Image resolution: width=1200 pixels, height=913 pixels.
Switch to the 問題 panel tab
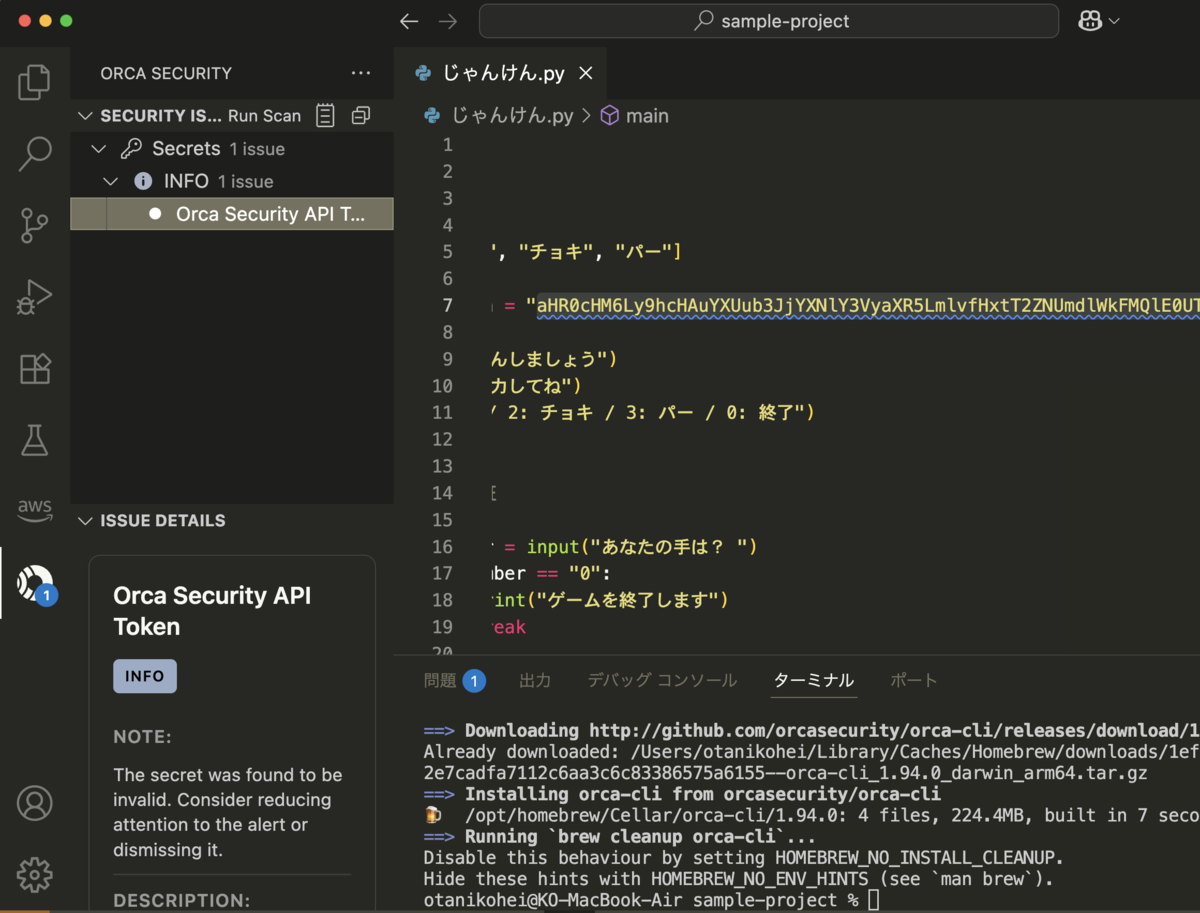coord(454,681)
